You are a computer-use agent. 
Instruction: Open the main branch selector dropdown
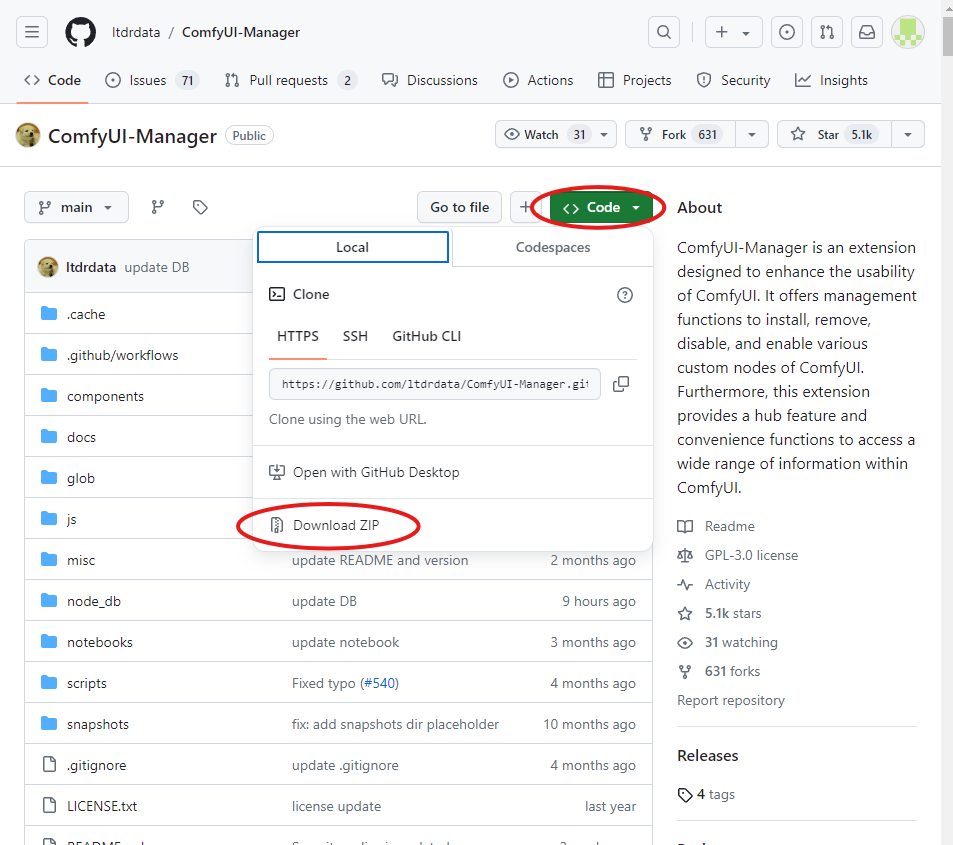pyautogui.click(x=76, y=207)
